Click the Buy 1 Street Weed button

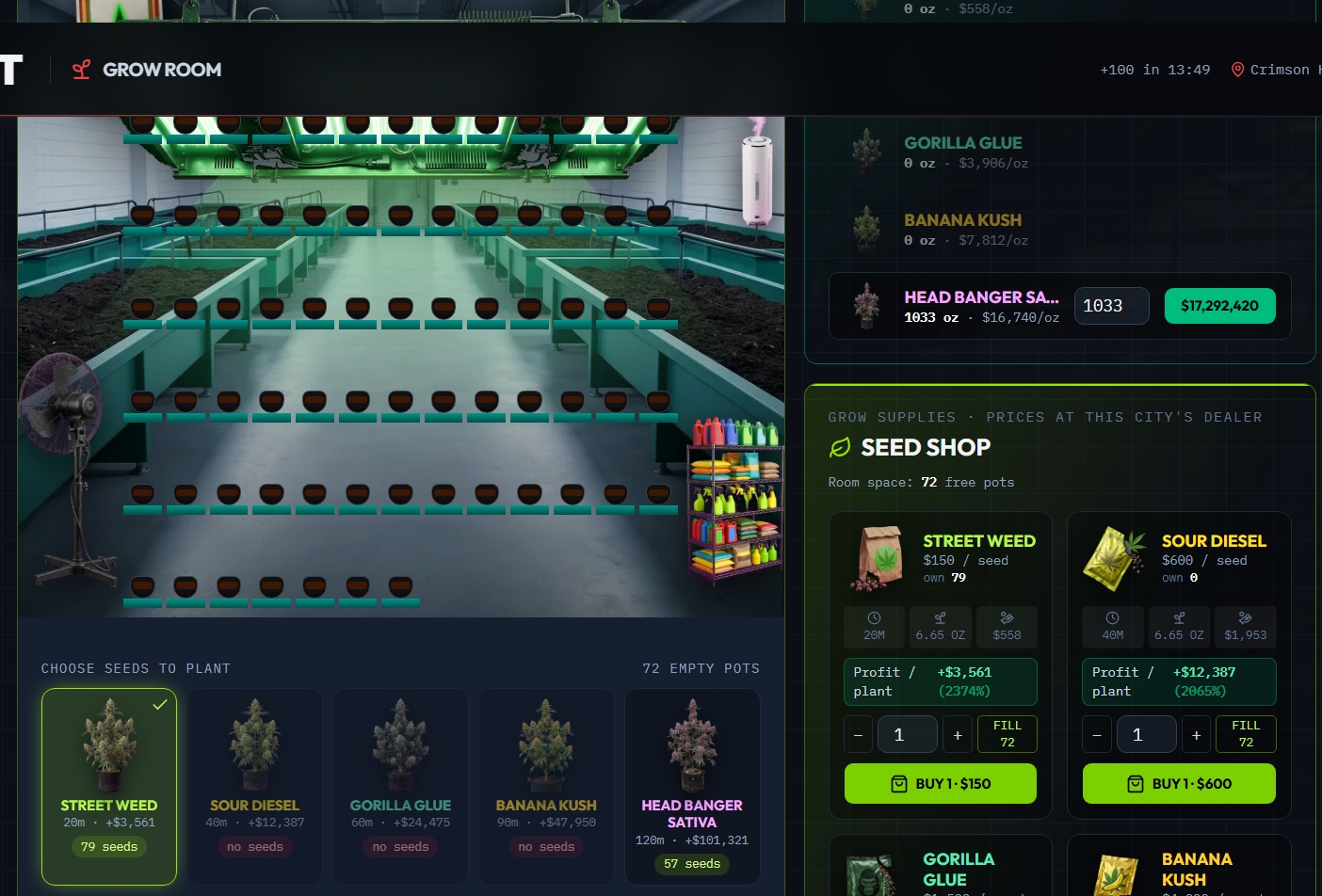(941, 784)
